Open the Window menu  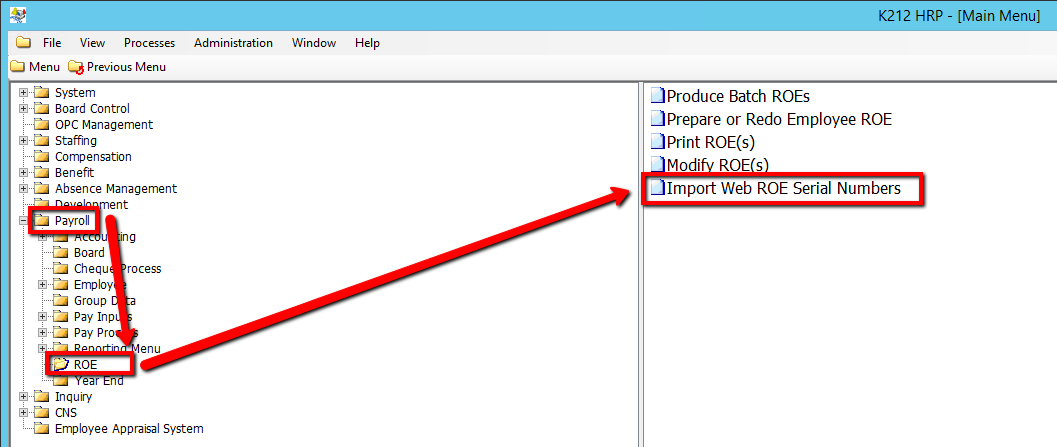pyautogui.click(x=314, y=43)
